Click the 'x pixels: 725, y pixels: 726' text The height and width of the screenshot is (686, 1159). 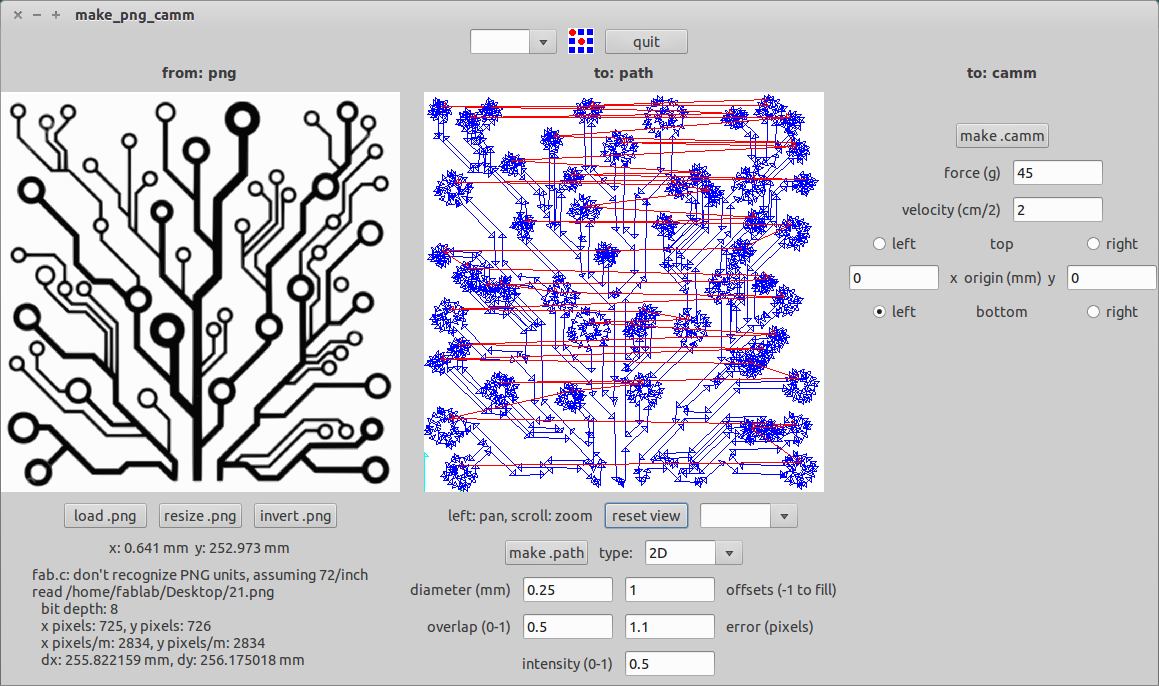point(126,626)
